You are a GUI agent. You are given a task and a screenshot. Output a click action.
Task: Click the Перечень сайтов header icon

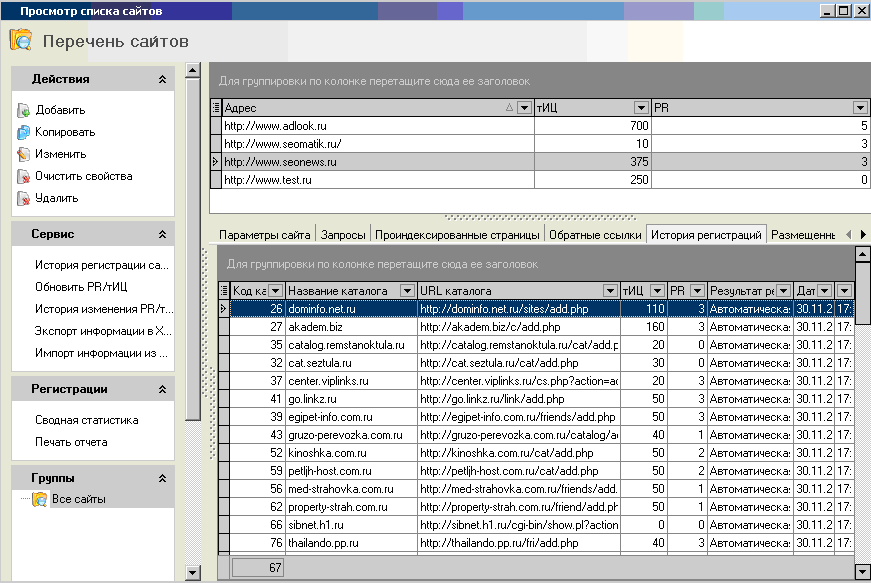click(20, 41)
